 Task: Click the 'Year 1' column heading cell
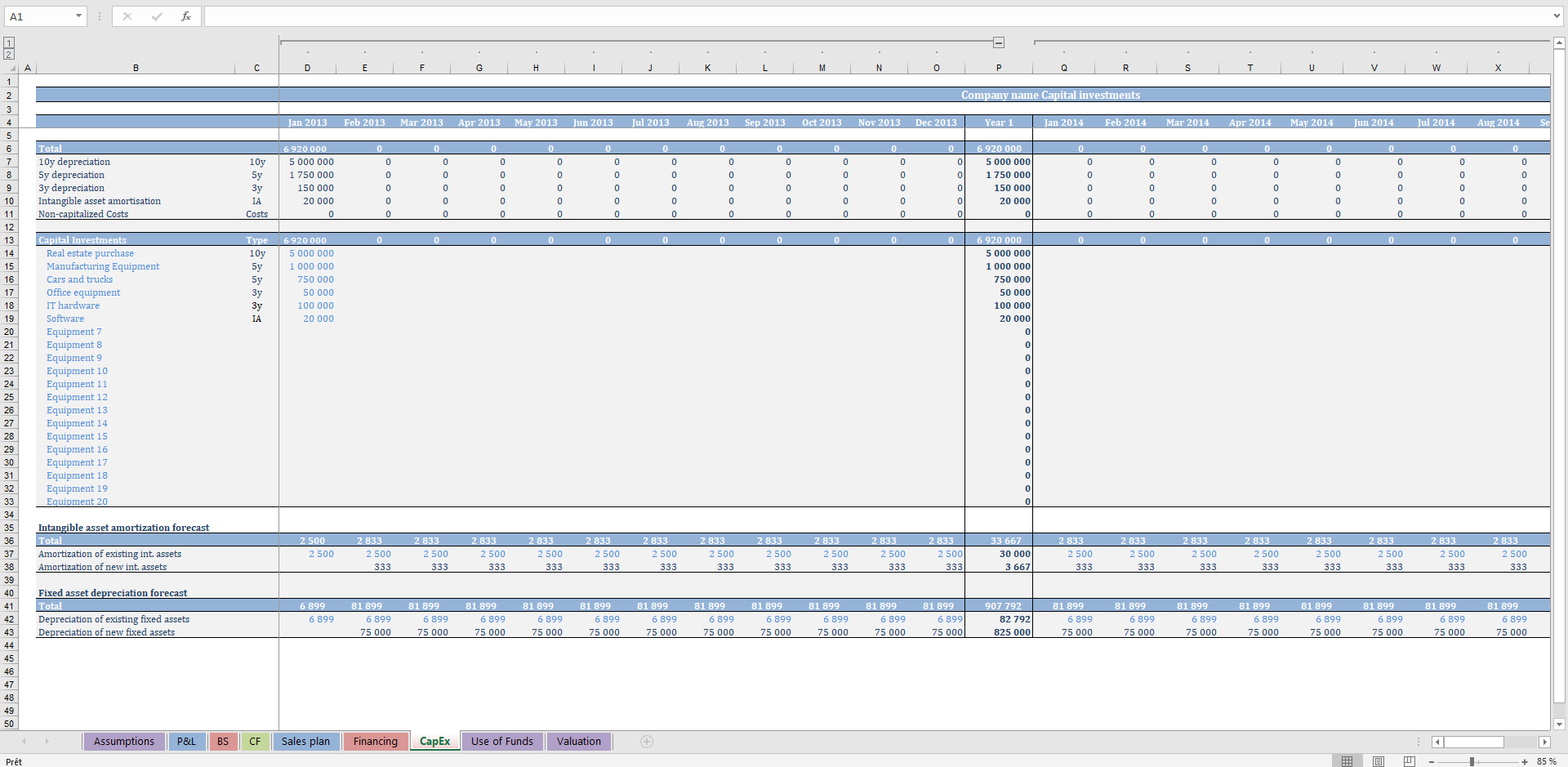[x=999, y=123]
